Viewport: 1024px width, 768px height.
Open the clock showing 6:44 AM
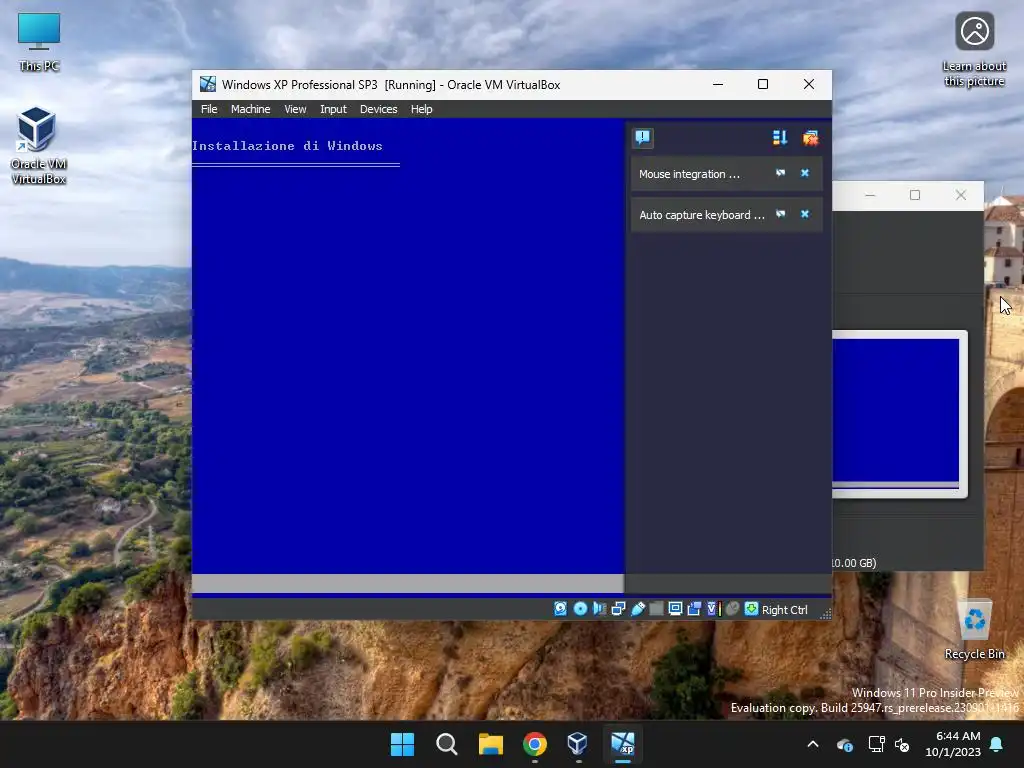click(x=953, y=744)
